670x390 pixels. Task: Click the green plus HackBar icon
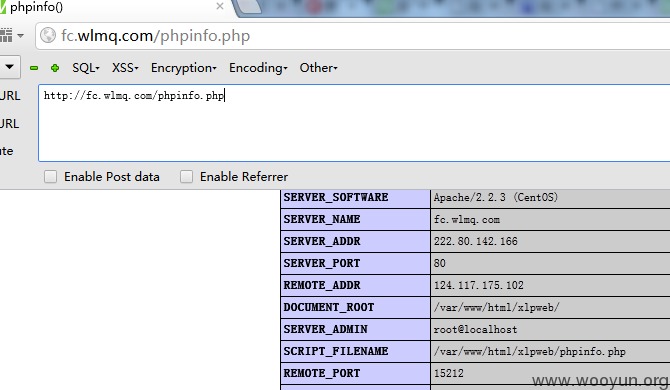[x=55, y=68]
